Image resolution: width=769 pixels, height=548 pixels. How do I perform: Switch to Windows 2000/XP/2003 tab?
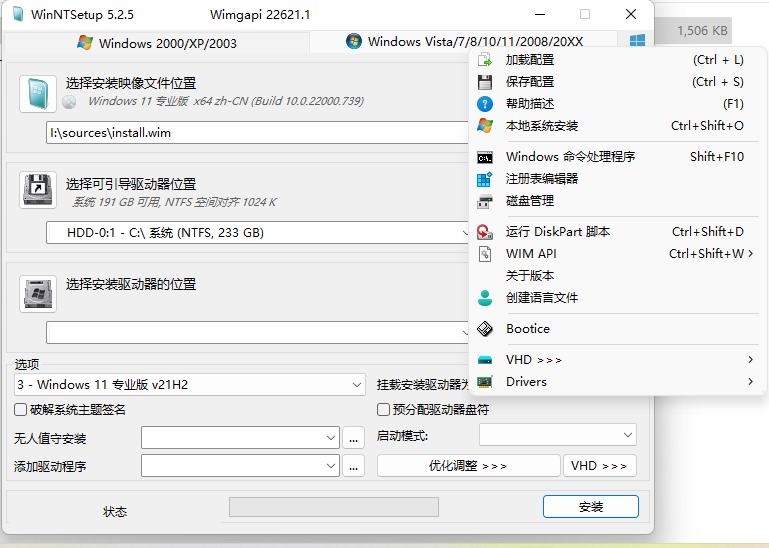coord(156,43)
